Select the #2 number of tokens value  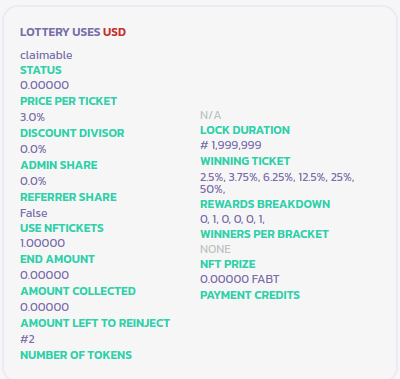tap(27, 339)
